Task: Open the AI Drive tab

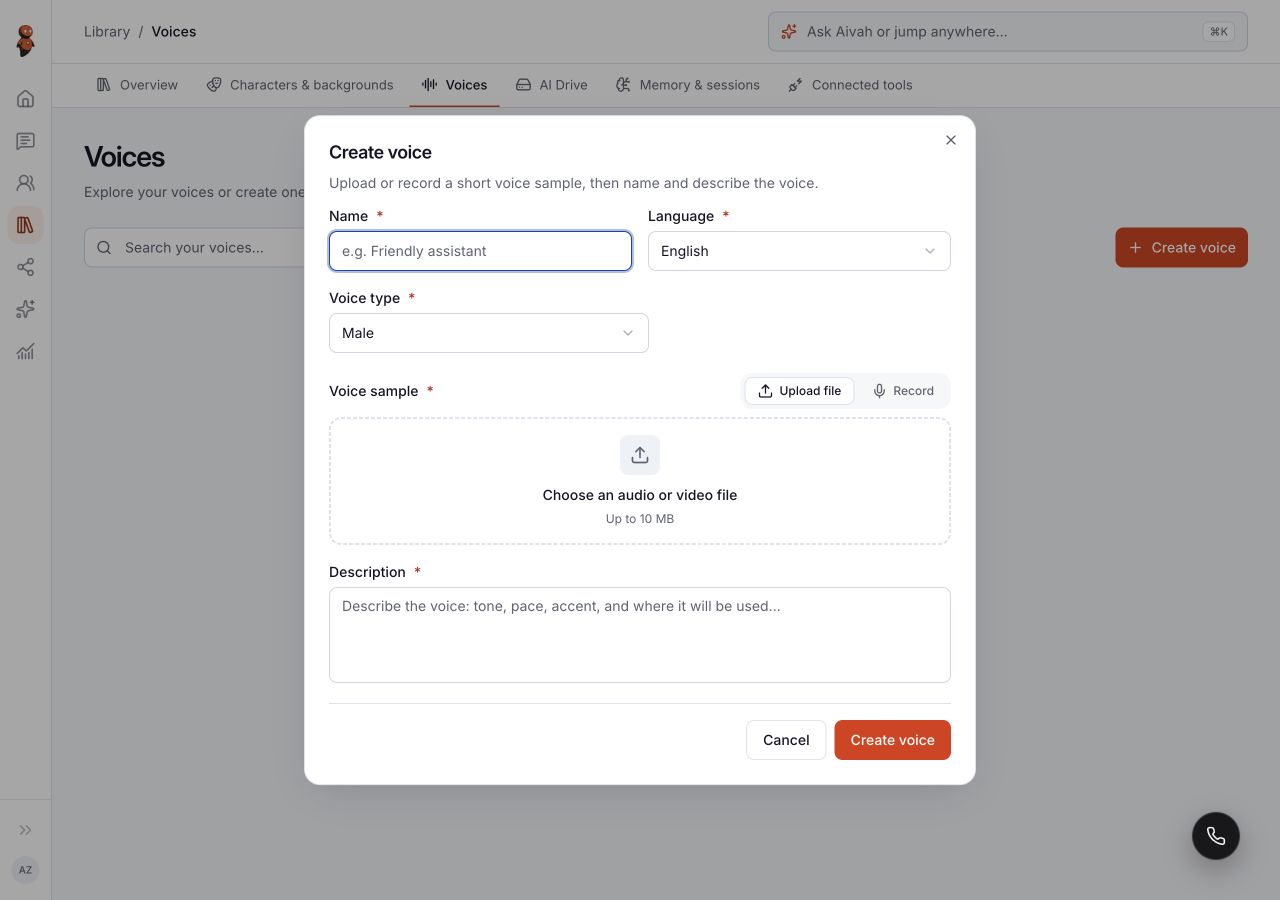Action: pos(552,85)
